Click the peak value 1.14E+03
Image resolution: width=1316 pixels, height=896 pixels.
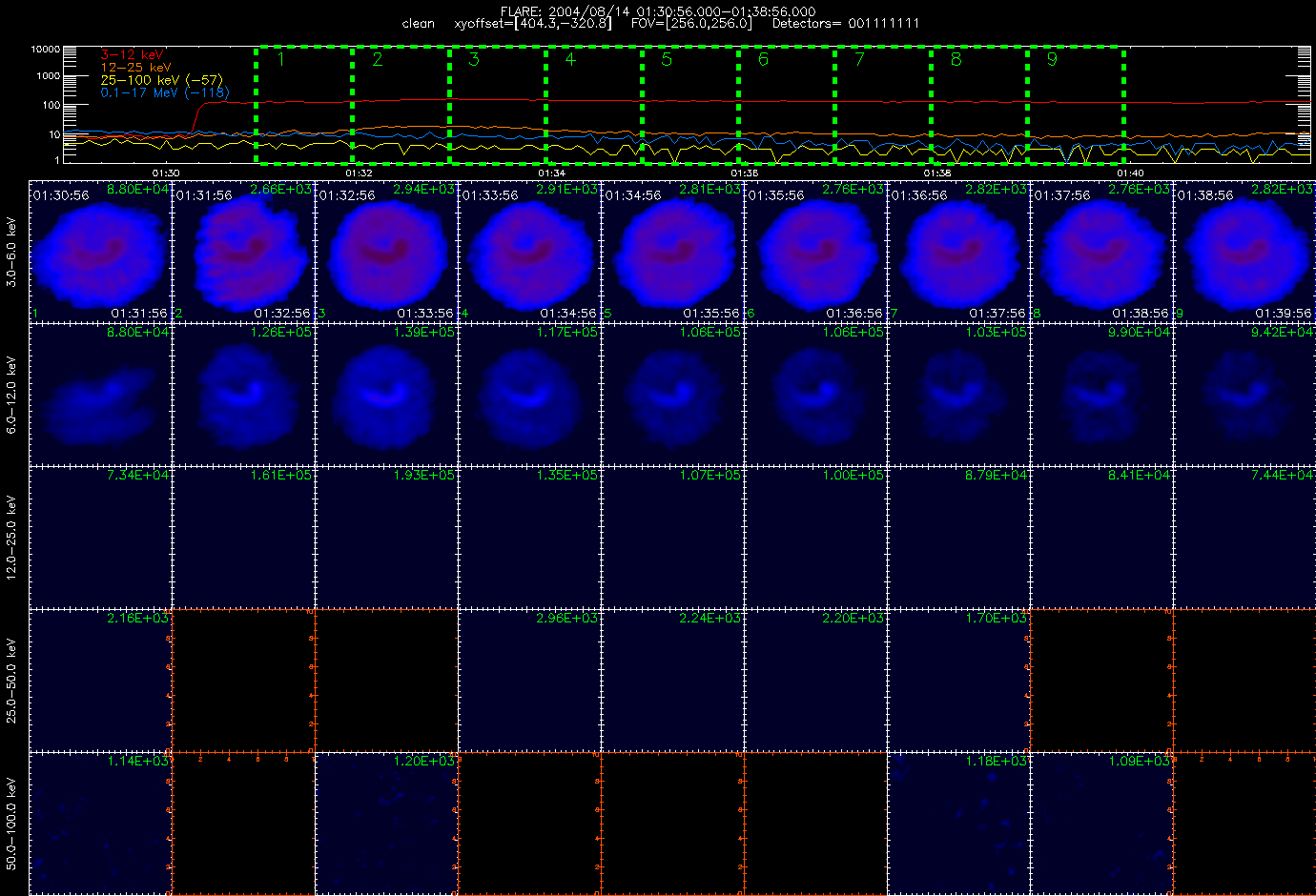pos(138,762)
